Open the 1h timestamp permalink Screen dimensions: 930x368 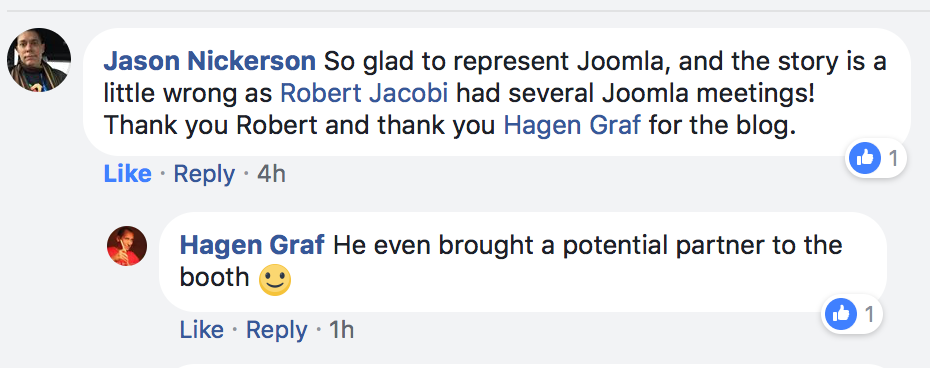coord(341,330)
